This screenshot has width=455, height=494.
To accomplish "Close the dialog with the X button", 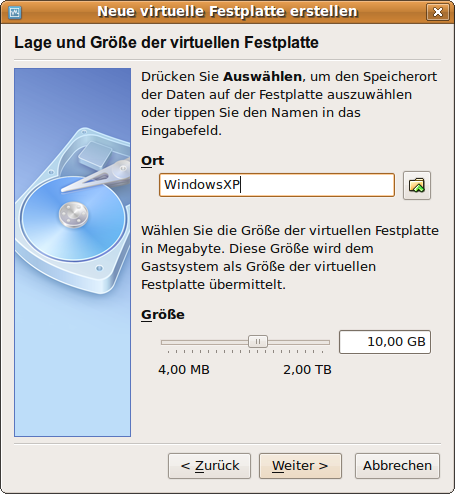I will pos(438,12).
